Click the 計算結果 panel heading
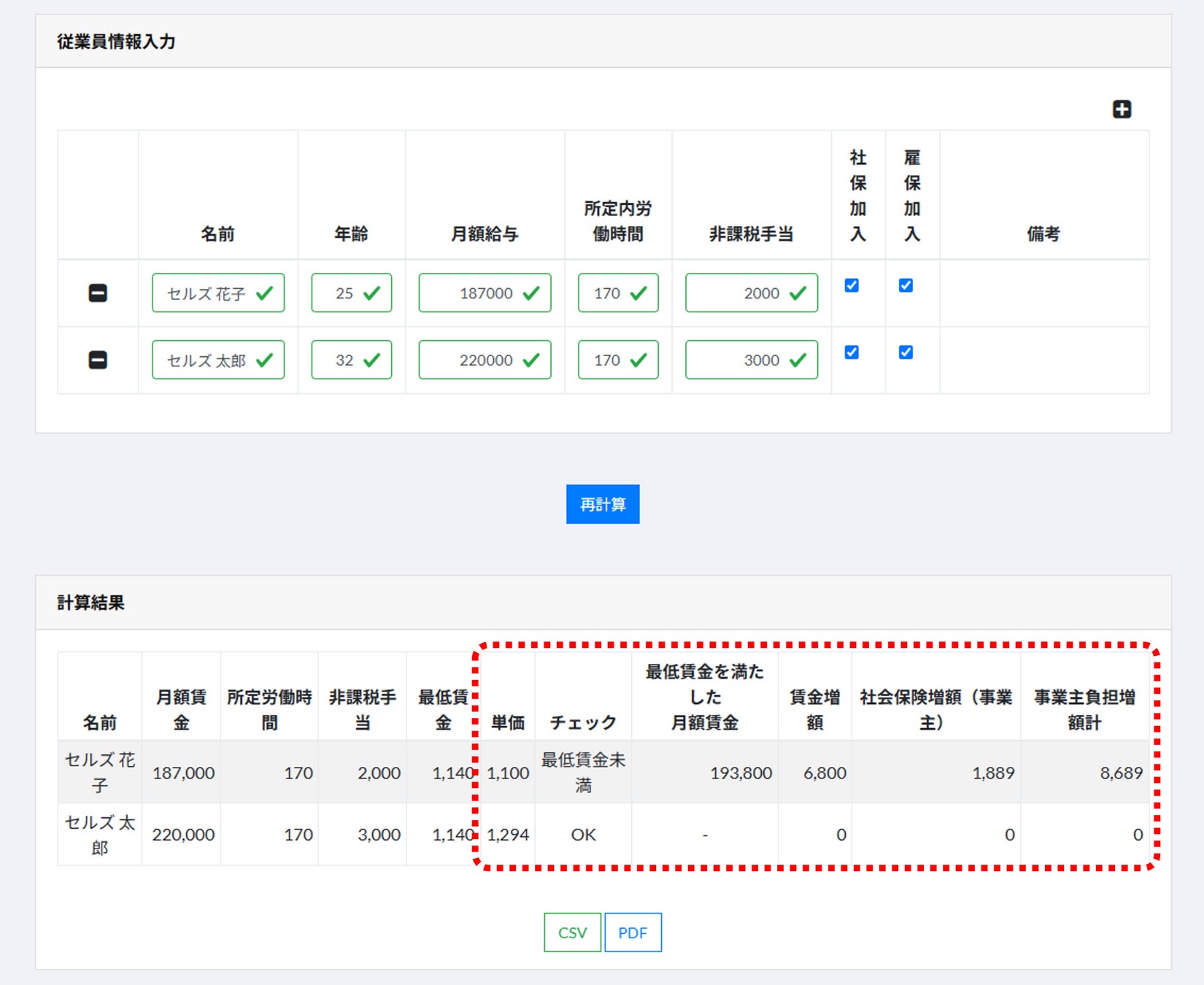 [x=91, y=603]
